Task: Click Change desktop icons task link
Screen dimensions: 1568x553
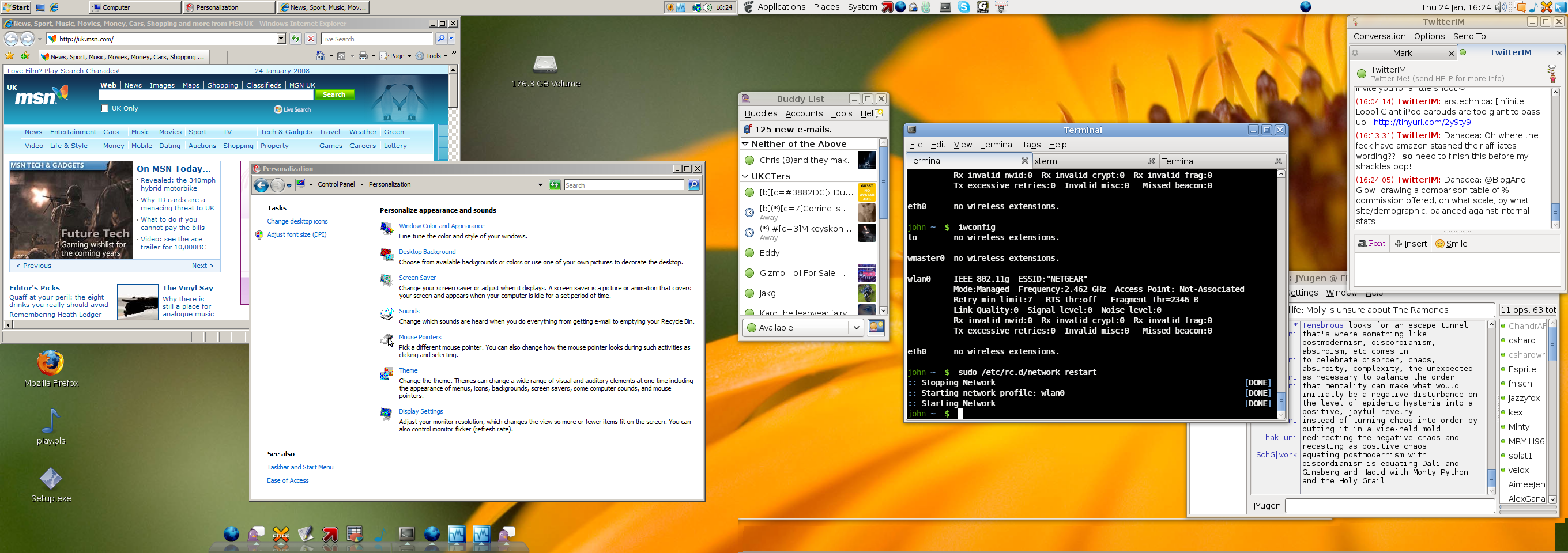Action: click(297, 221)
